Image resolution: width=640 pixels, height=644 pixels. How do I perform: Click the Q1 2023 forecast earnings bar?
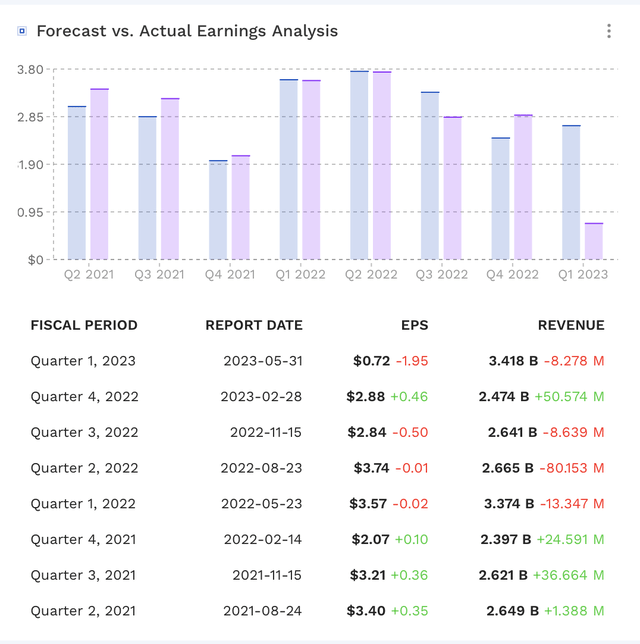pyautogui.click(x=571, y=192)
